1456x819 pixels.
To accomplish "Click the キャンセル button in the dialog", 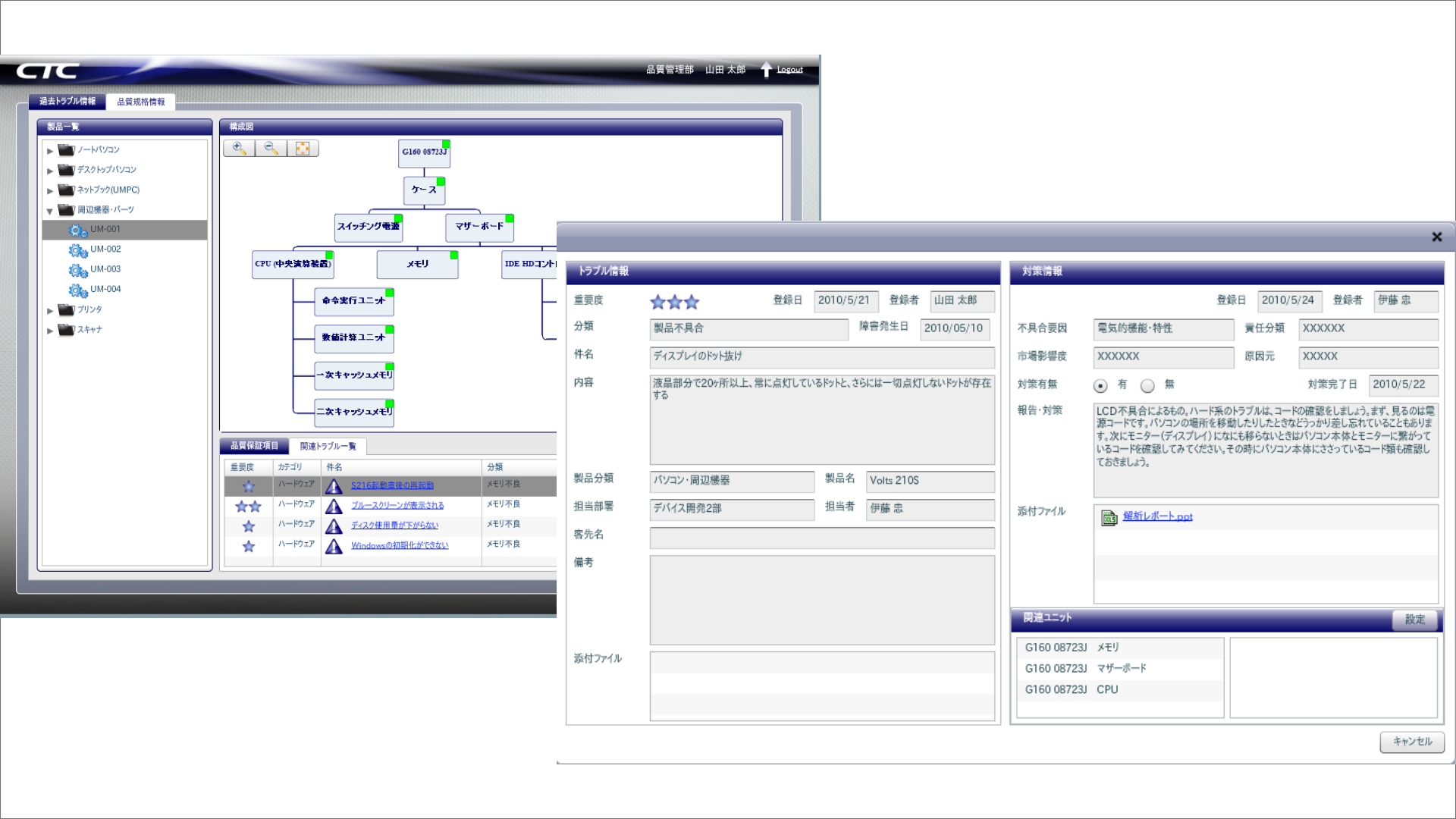I will [x=1410, y=742].
